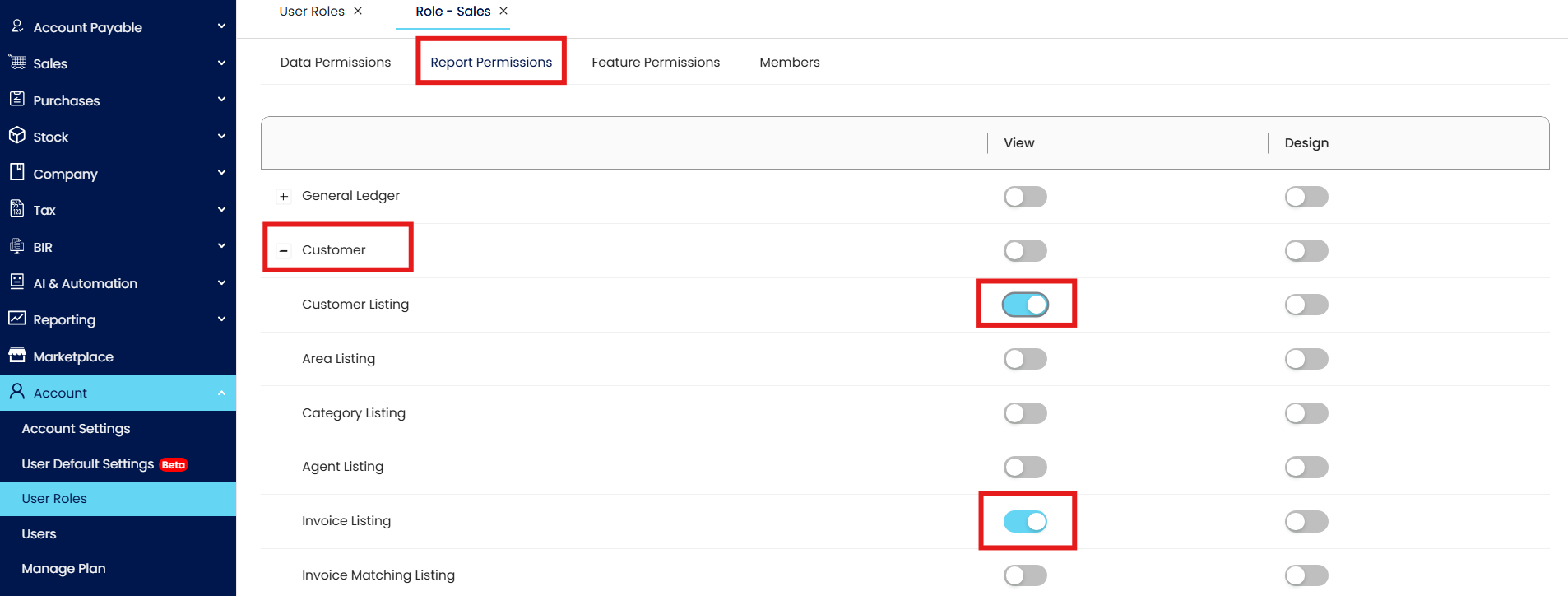Click the BIR icon in sidebar
This screenshot has height=596, width=1568.
(16, 246)
